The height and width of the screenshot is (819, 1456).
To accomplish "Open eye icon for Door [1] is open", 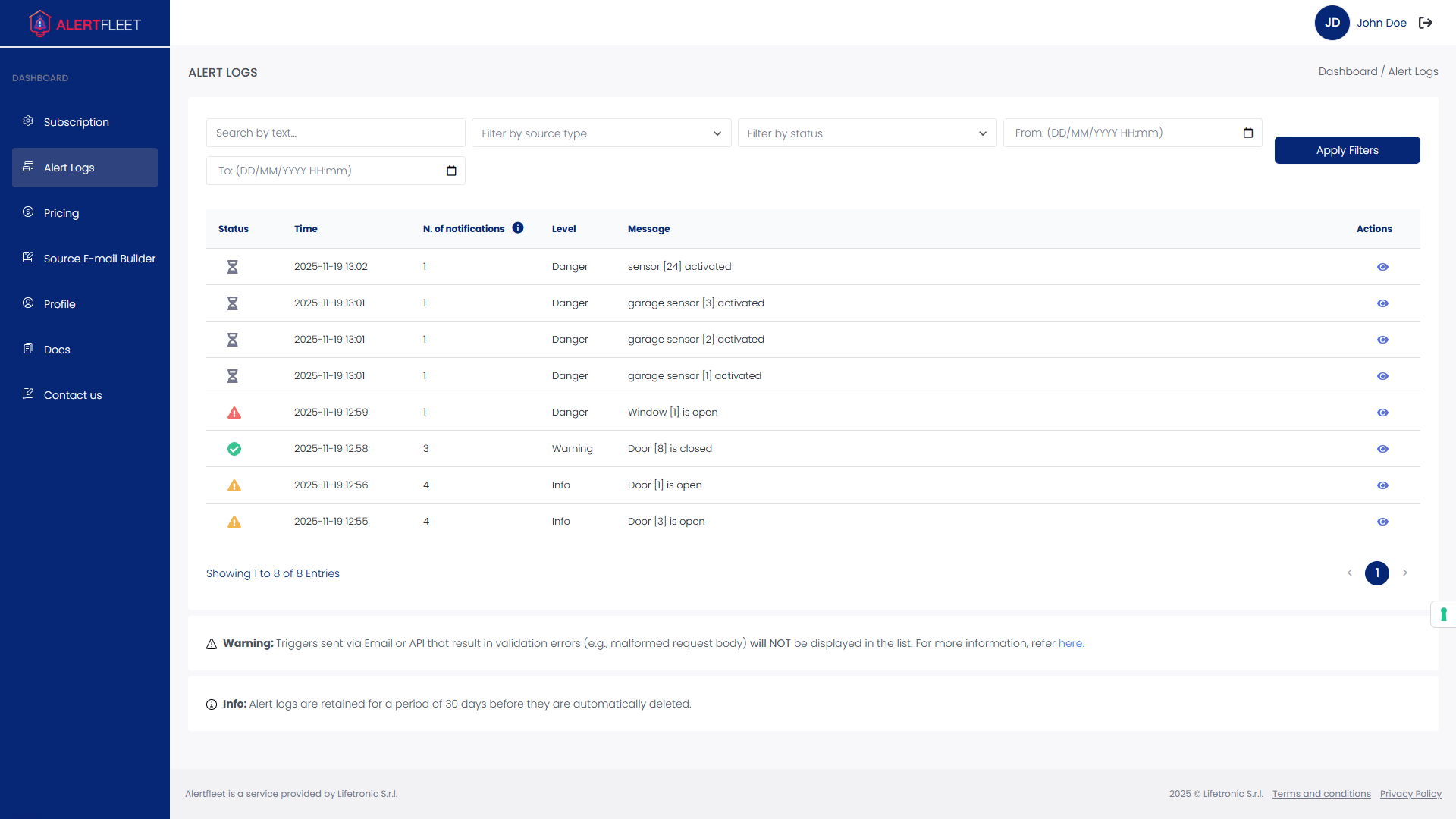I will click(1382, 485).
